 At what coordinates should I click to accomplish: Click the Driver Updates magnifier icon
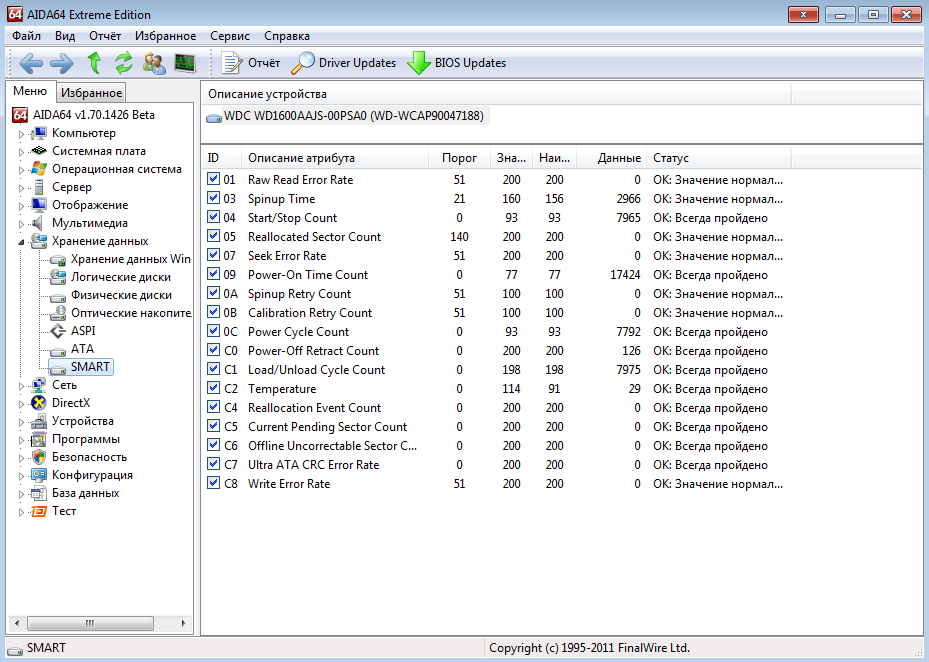pyautogui.click(x=303, y=63)
